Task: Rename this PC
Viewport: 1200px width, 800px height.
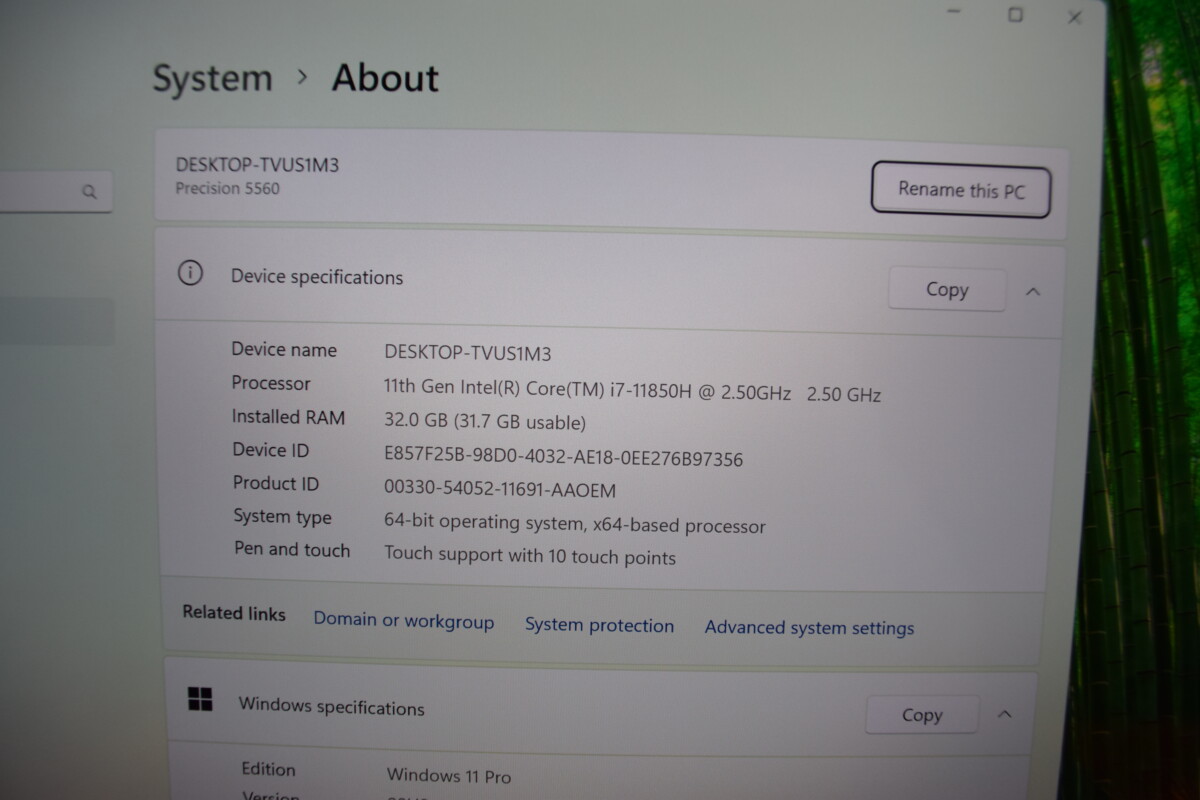Action: 961,189
